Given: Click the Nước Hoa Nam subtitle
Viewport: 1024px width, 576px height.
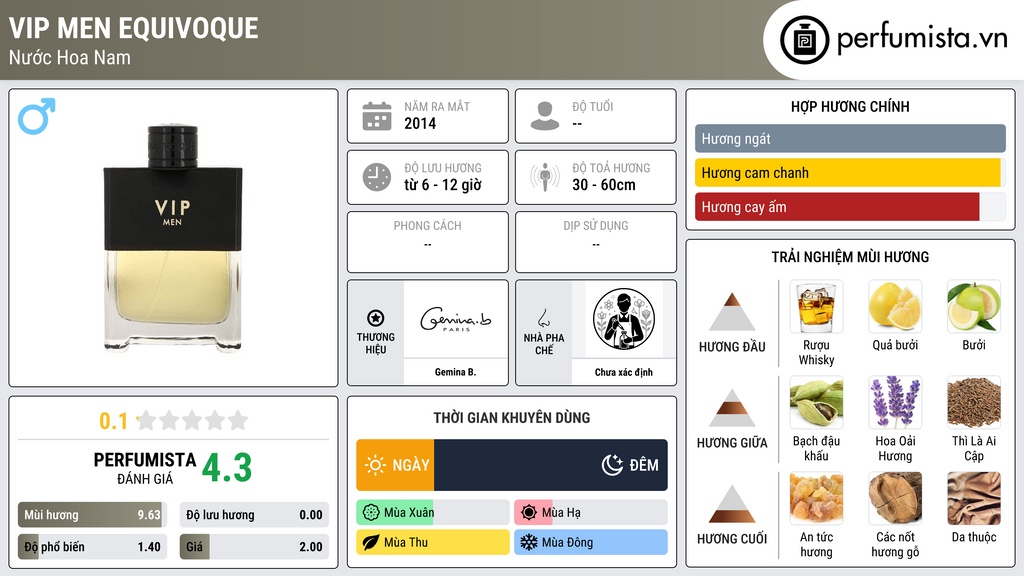Looking at the screenshot, I should (x=69, y=58).
